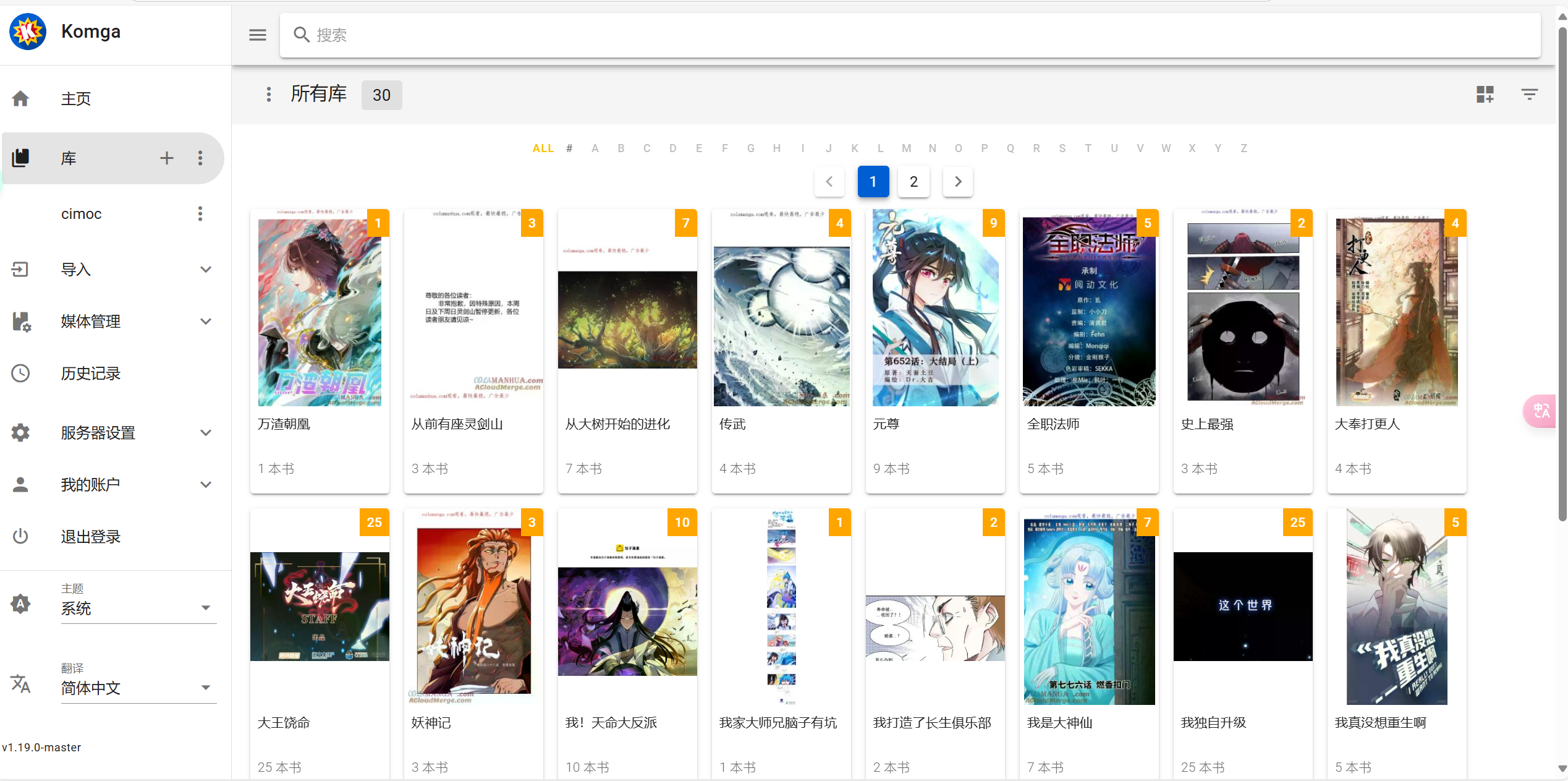This screenshot has width=1568, height=781.
Task: Click the 库 libraries book icon
Action: click(x=20, y=158)
